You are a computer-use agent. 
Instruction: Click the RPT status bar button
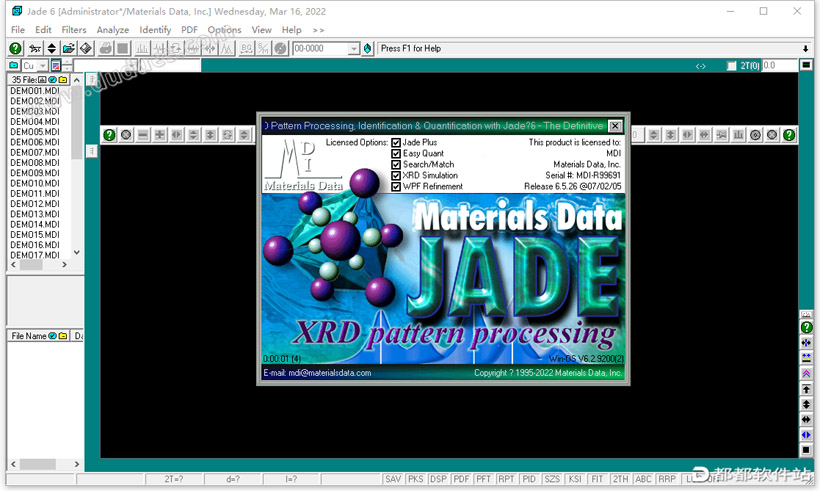point(506,479)
